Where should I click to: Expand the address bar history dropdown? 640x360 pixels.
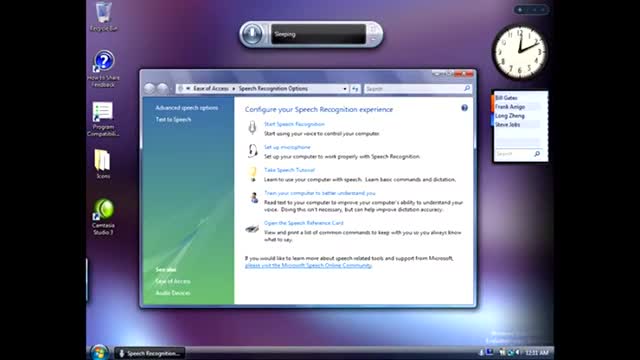point(345,89)
